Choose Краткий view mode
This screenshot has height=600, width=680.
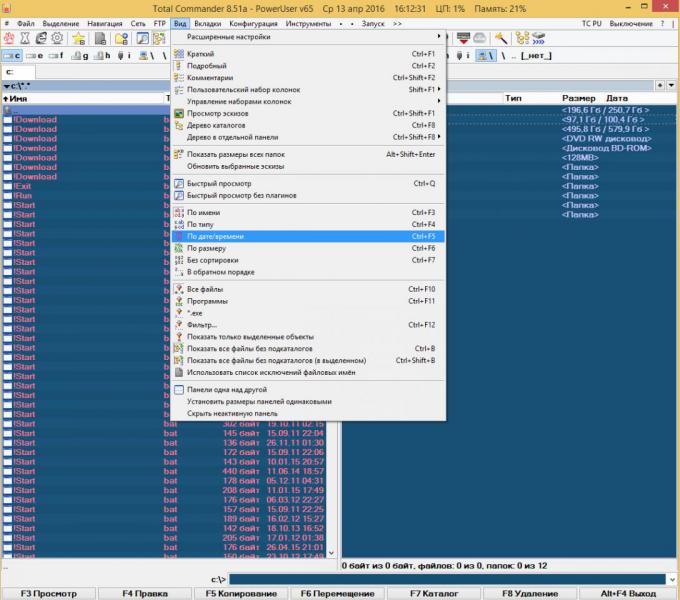(308, 54)
